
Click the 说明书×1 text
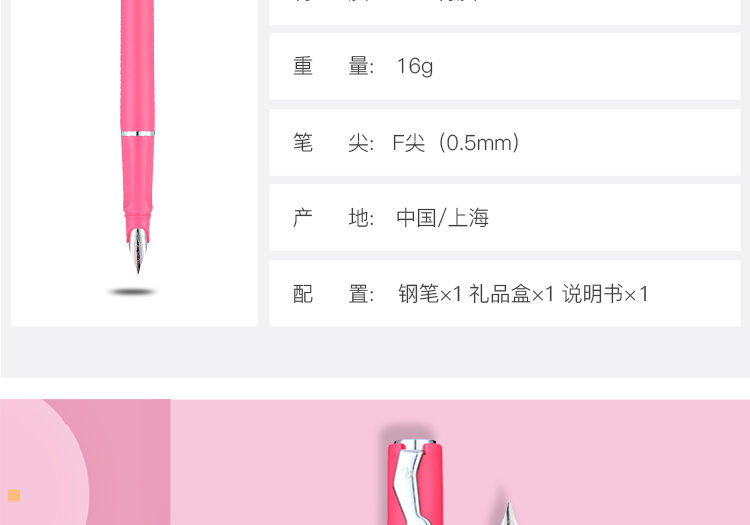(x=605, y=294)
